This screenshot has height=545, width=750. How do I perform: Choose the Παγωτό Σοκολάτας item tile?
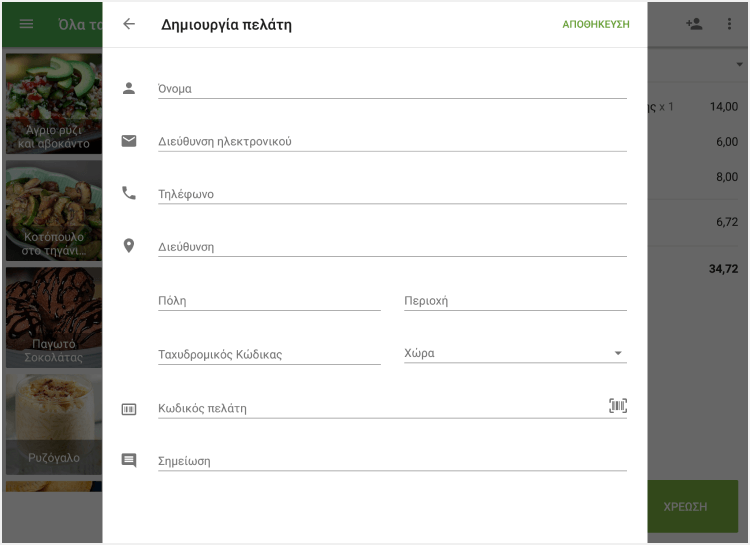[53, 317]
